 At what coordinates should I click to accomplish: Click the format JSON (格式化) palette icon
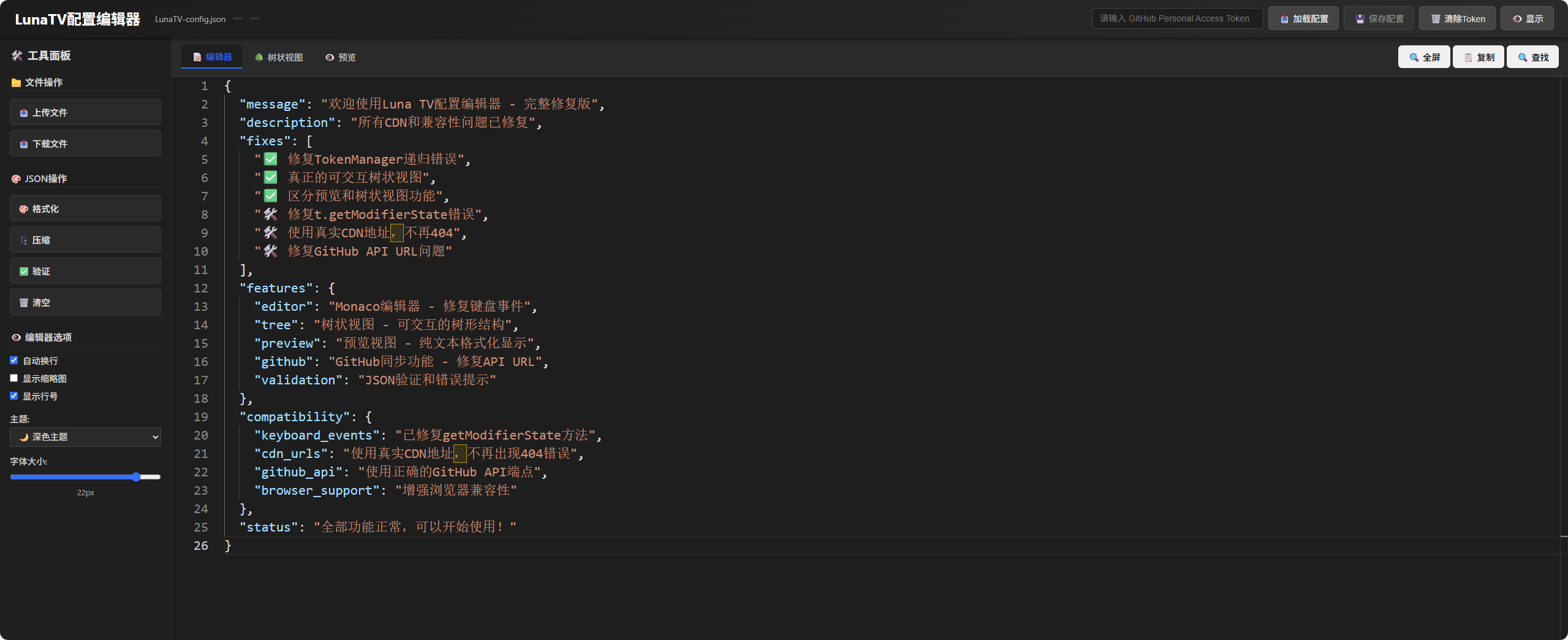(24, 209)
